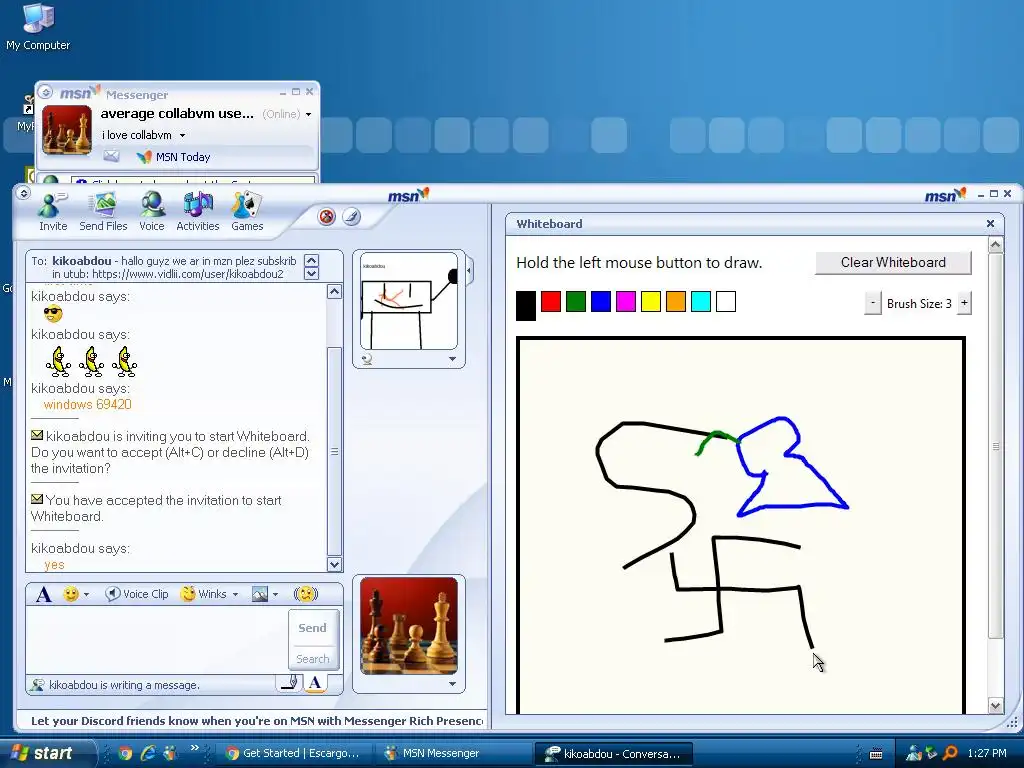
Task: Open my chess picture dropdown arrow
Action: tap(452, 684)
